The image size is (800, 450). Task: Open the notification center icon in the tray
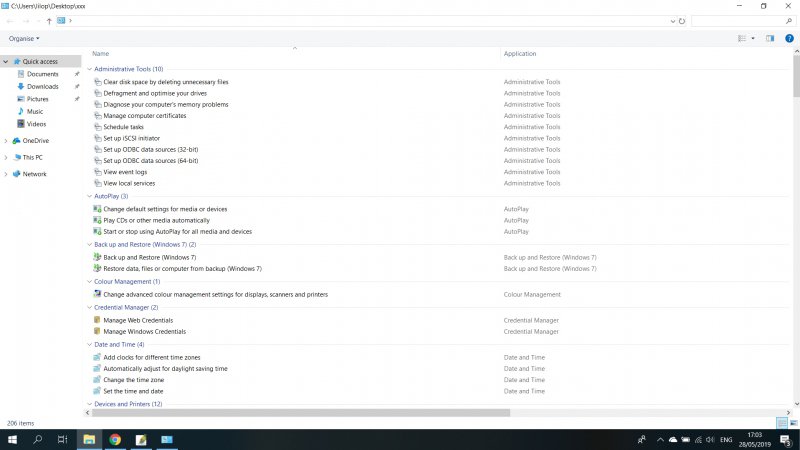[786, 439]
